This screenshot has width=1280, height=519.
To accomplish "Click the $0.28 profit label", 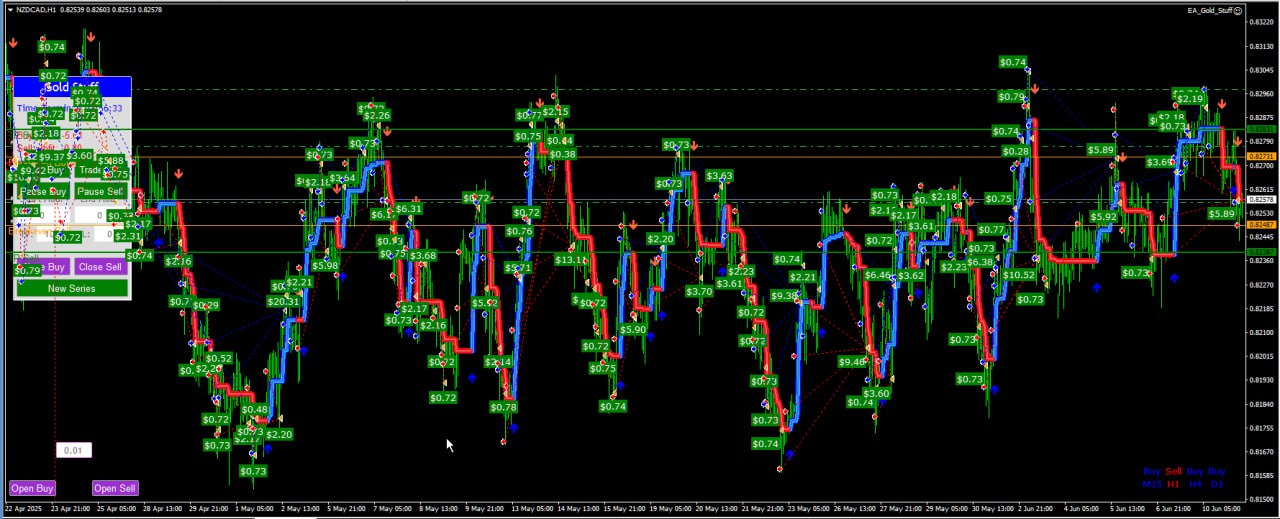I will pyautogui.click(x=1016, y=152).
